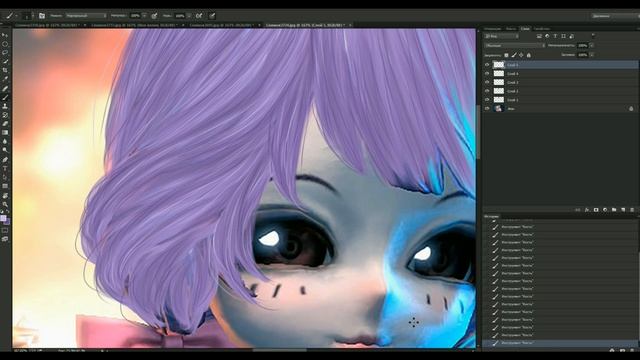Image resolution: width=640 pixels, height=360 pixels.
Task: Lock all layer attributes
Action: 529,55
